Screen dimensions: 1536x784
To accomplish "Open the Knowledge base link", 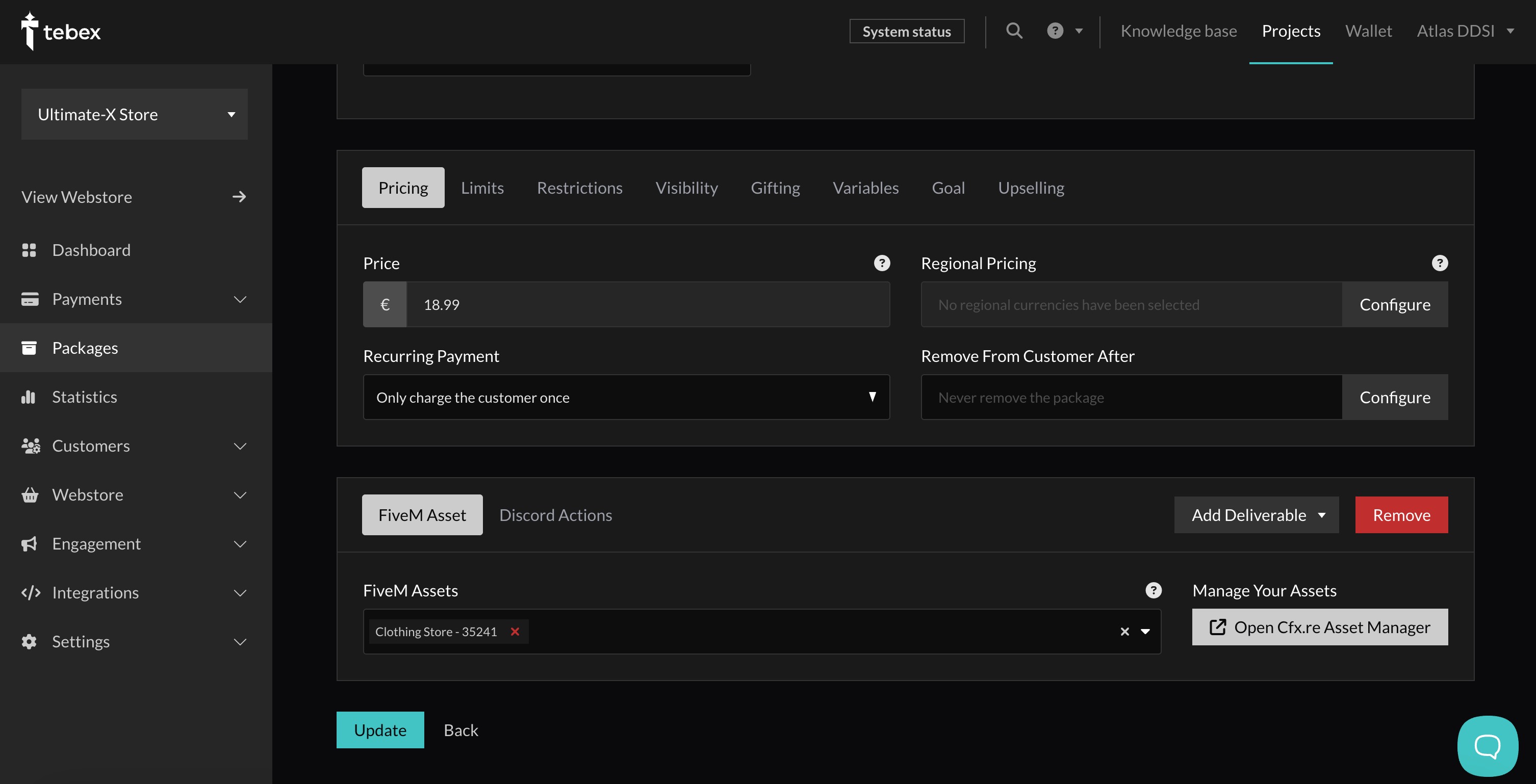I will pos(1179,31).
